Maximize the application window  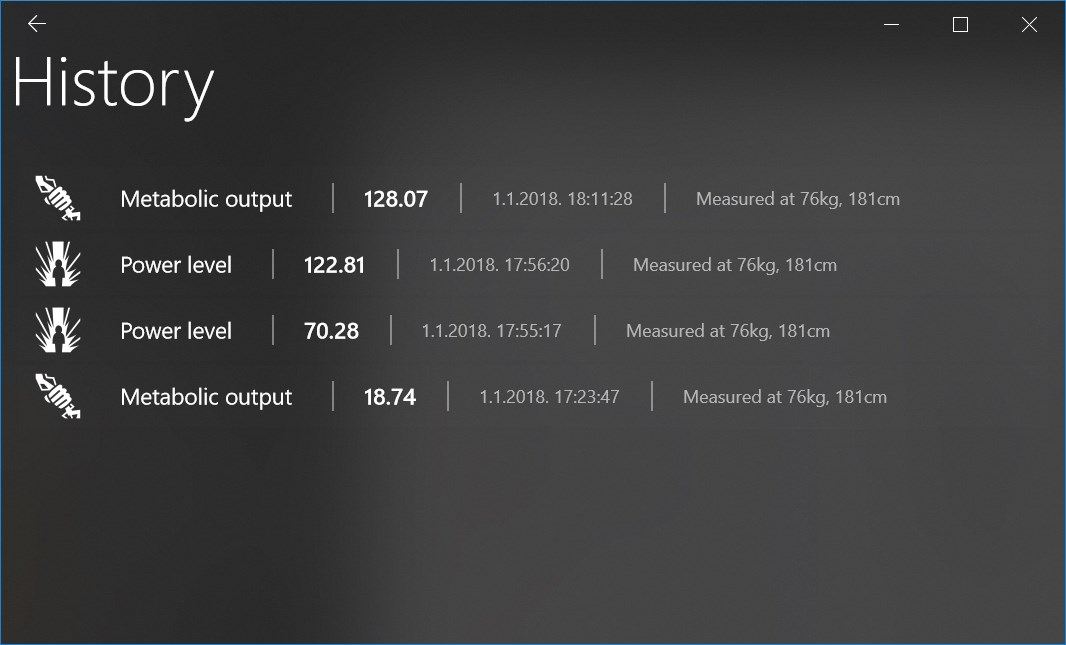coord(960,25)
